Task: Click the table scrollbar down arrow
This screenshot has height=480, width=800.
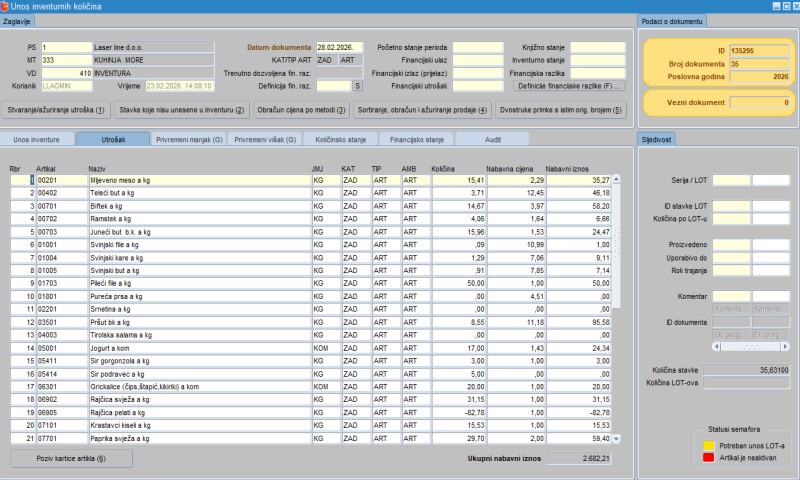Action: click(616, 439)
